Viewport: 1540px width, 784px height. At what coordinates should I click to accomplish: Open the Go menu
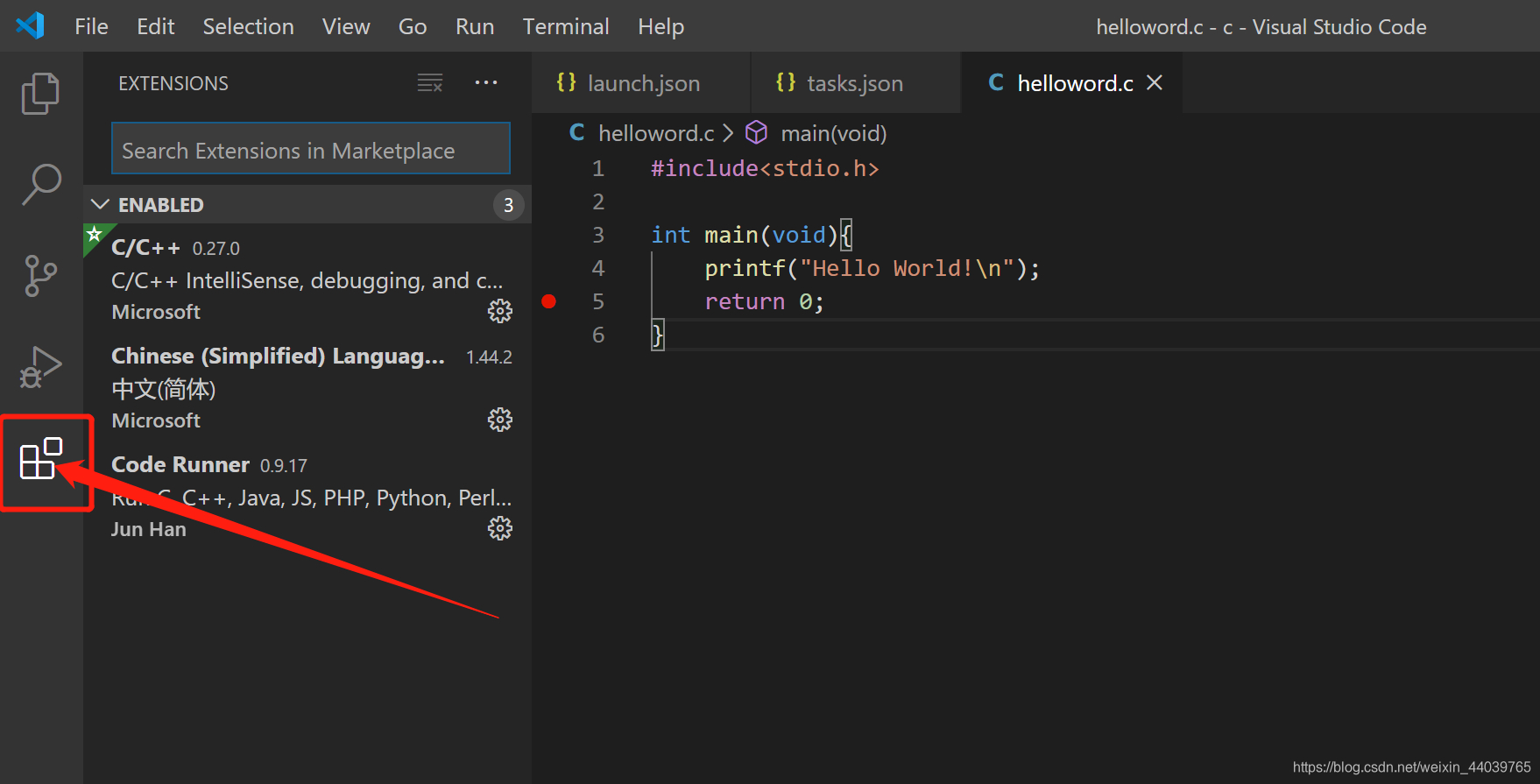click(x=413, y=26)
